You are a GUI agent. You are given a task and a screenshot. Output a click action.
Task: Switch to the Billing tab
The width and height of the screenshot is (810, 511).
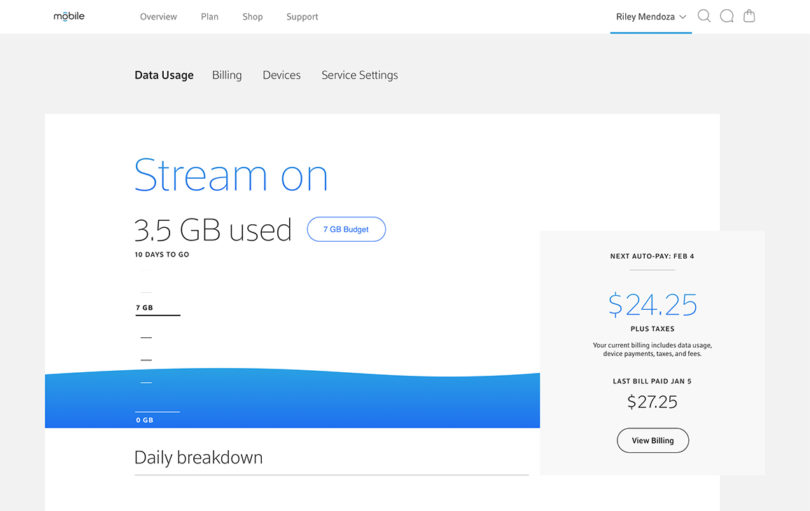pyautogui.click(x=227, y=75)
